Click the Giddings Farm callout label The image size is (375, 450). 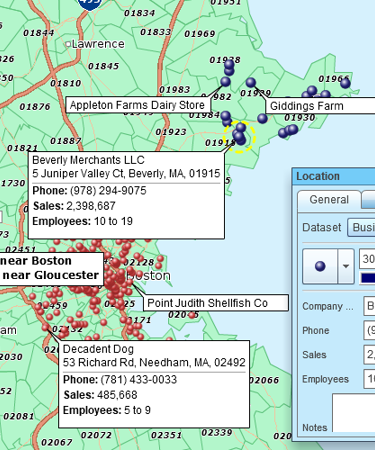pyautogui.click(x=321, y=106)
